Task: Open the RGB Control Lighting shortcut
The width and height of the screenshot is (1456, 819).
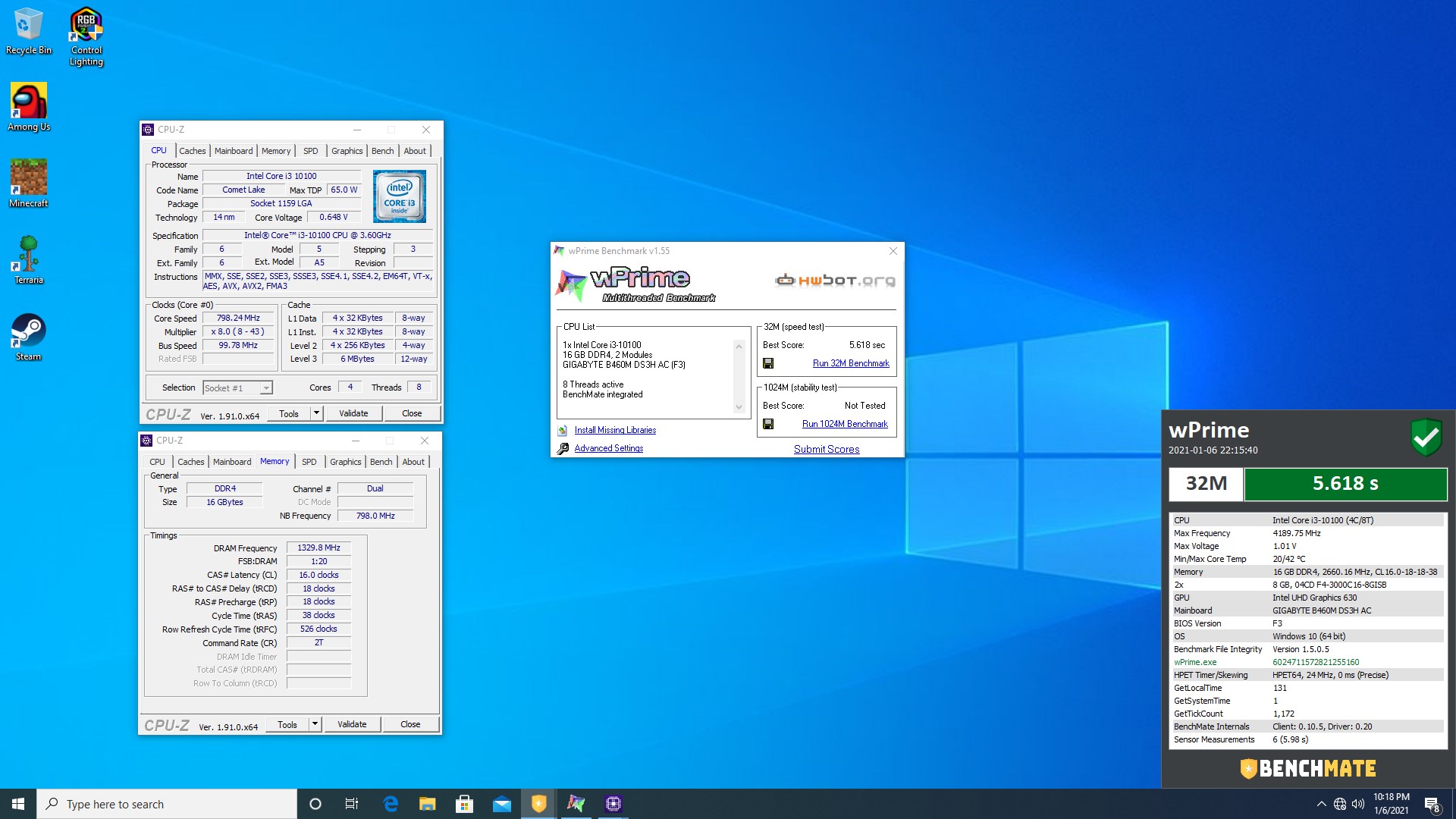Action: coord(86,36)
